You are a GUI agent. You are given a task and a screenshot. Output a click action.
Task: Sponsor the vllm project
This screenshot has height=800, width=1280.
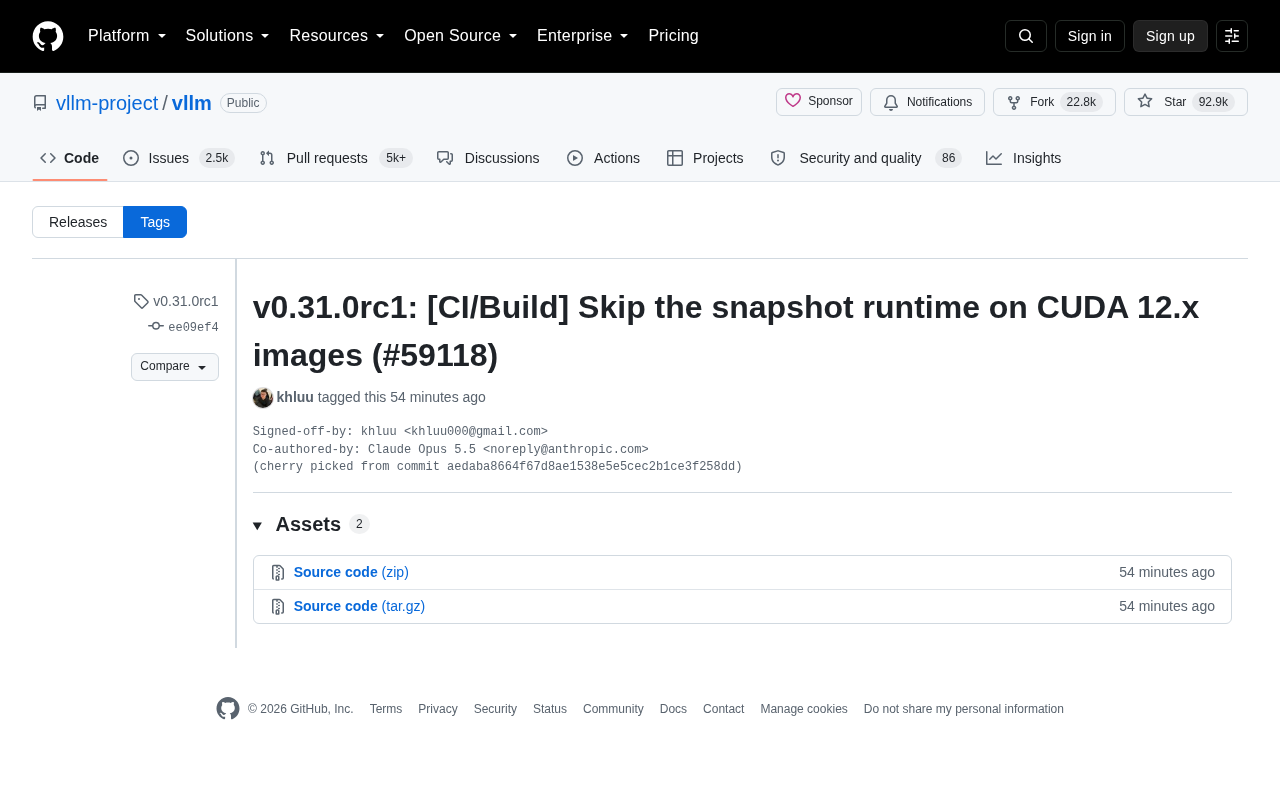[819, 102]
